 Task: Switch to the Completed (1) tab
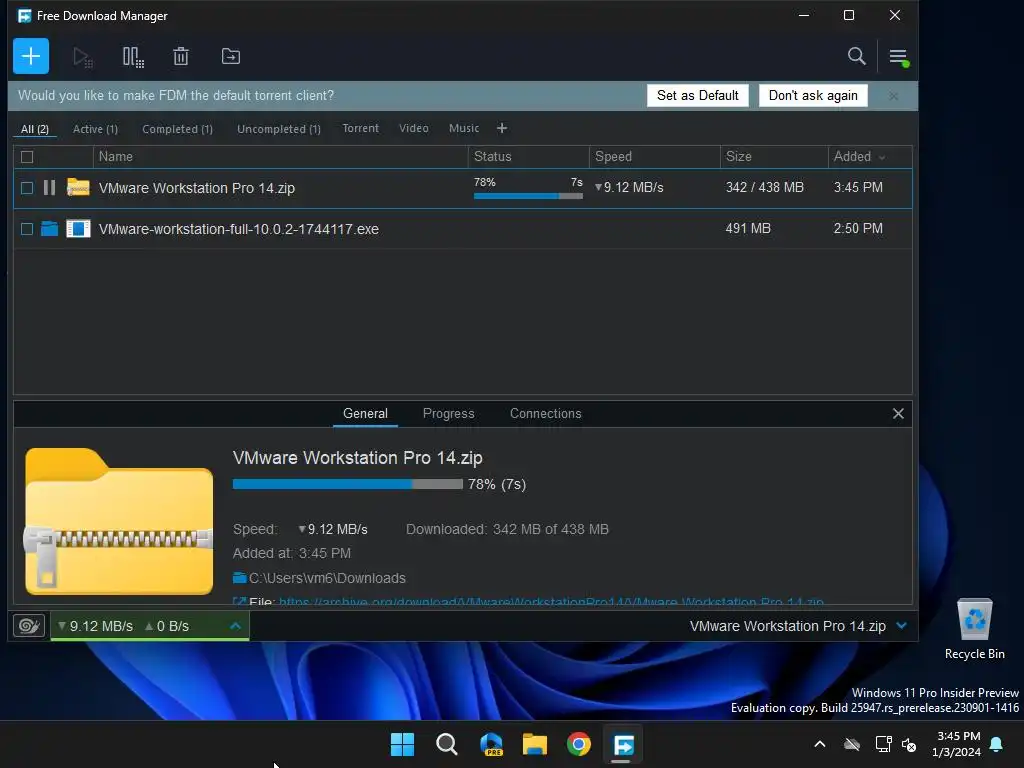point(178,129)
